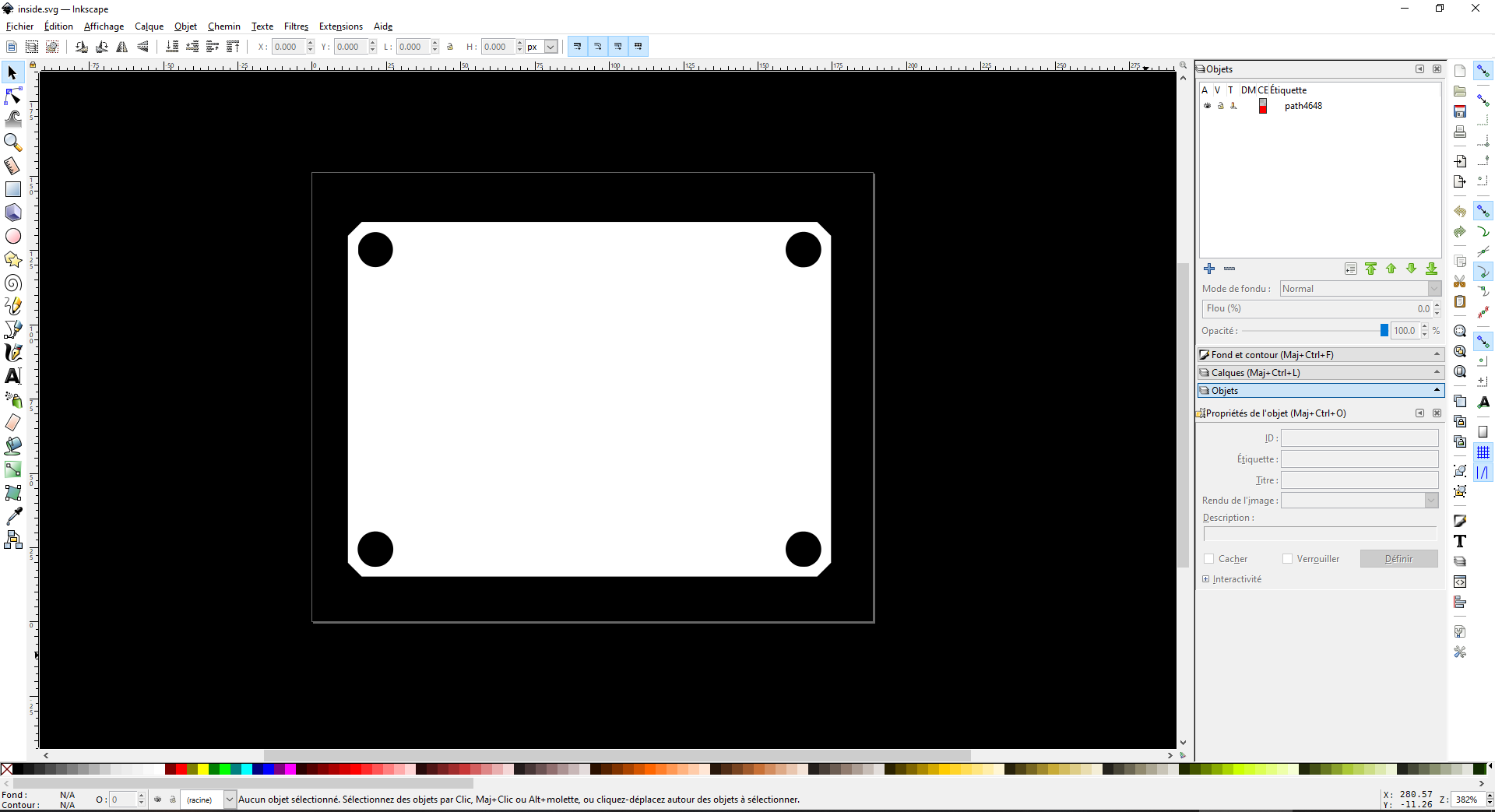Click the Opacité slider handle
The image size is (1495, 812).
1384,330
